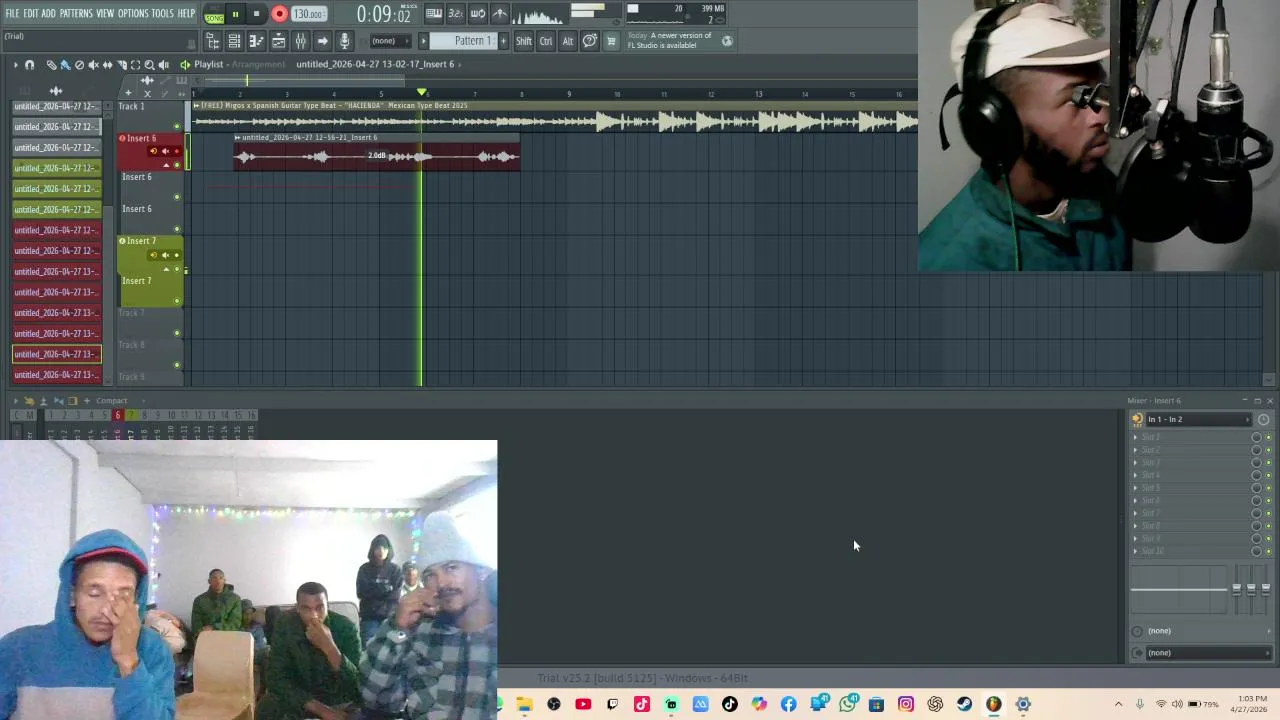Click the Ctrl key button

click(x=546, y=41)
